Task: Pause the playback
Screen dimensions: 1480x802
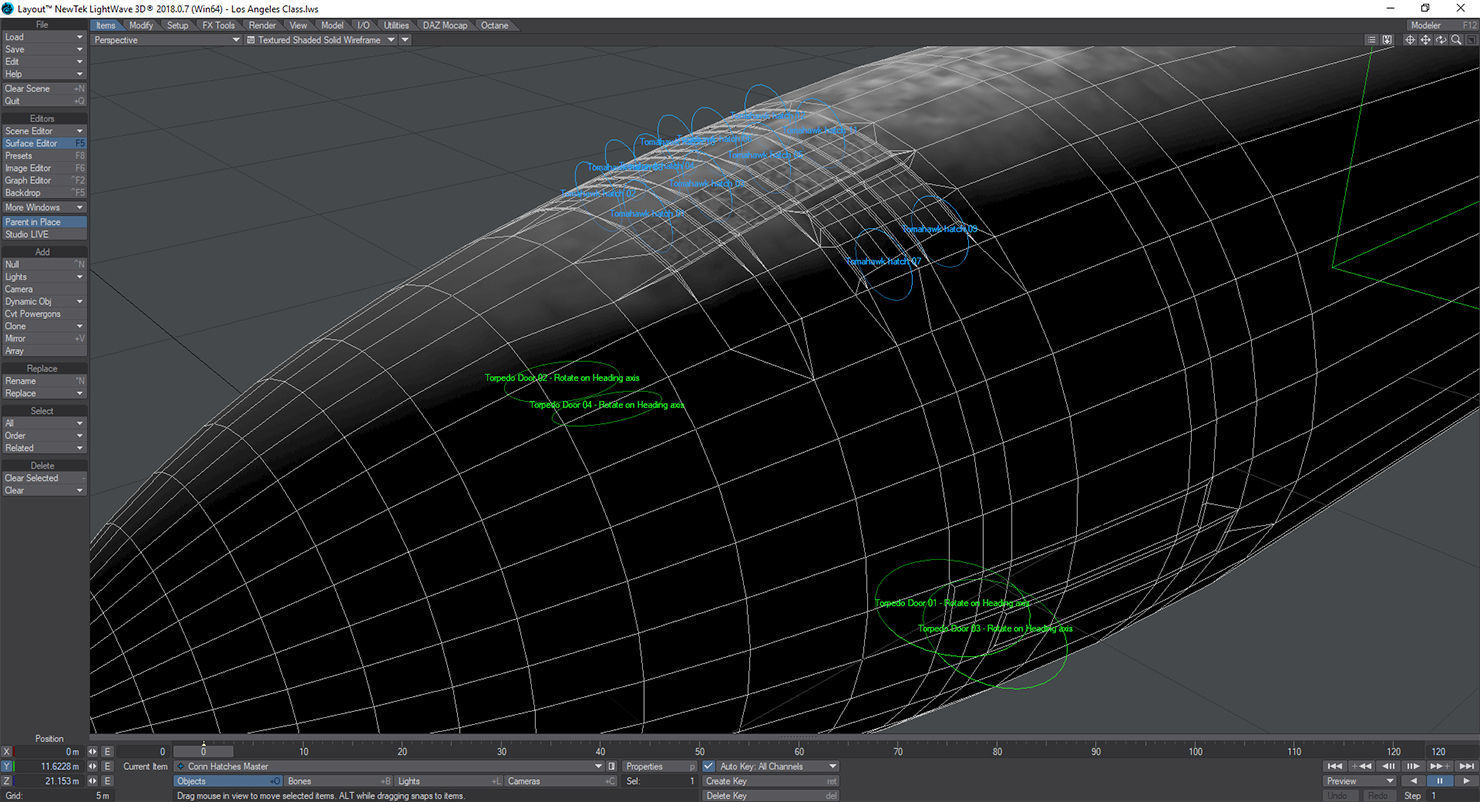Action: tap(1439, 781)
